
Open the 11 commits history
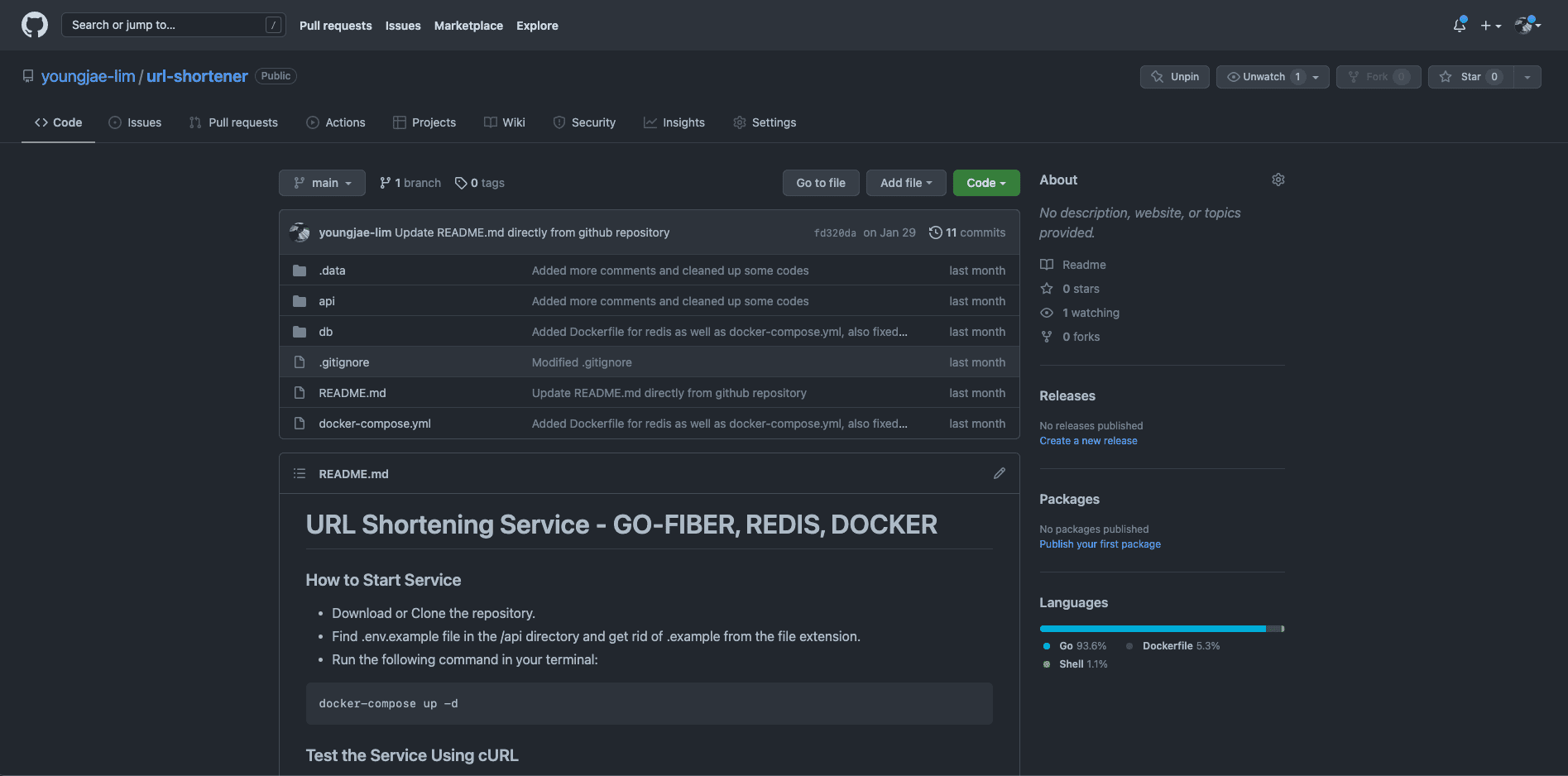point(967,232)
